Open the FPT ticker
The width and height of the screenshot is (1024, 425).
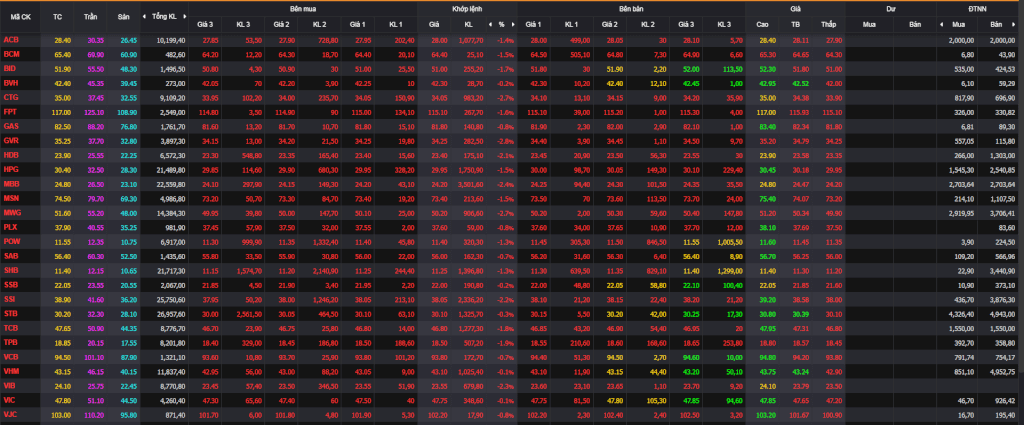tap(10, 112)
